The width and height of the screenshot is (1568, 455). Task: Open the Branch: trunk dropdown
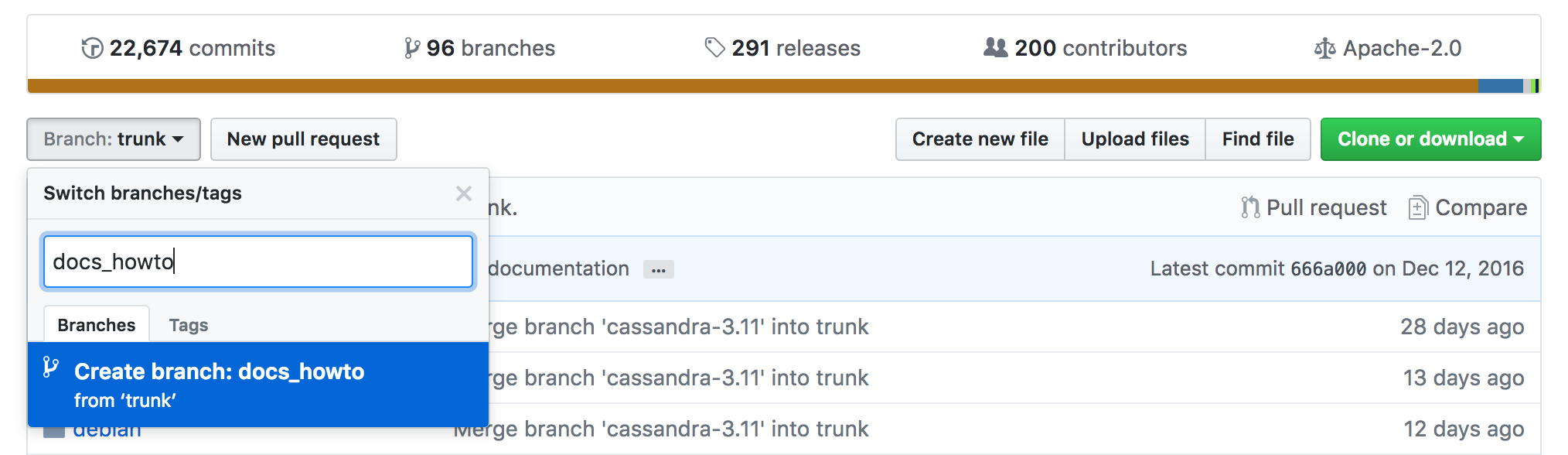click(x=114, y=139)
